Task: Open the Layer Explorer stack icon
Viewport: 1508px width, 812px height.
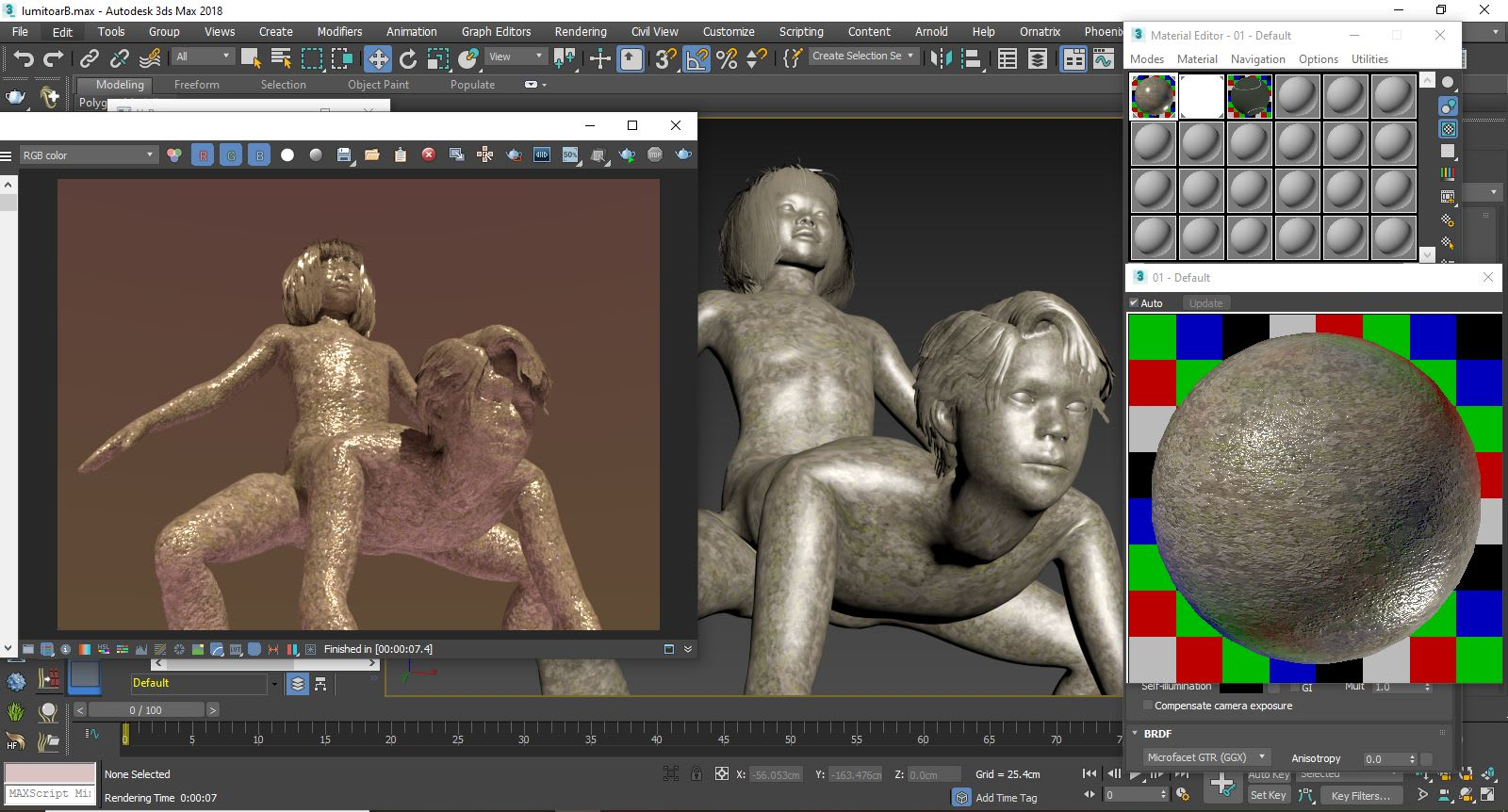Action: pos(1038,58)
